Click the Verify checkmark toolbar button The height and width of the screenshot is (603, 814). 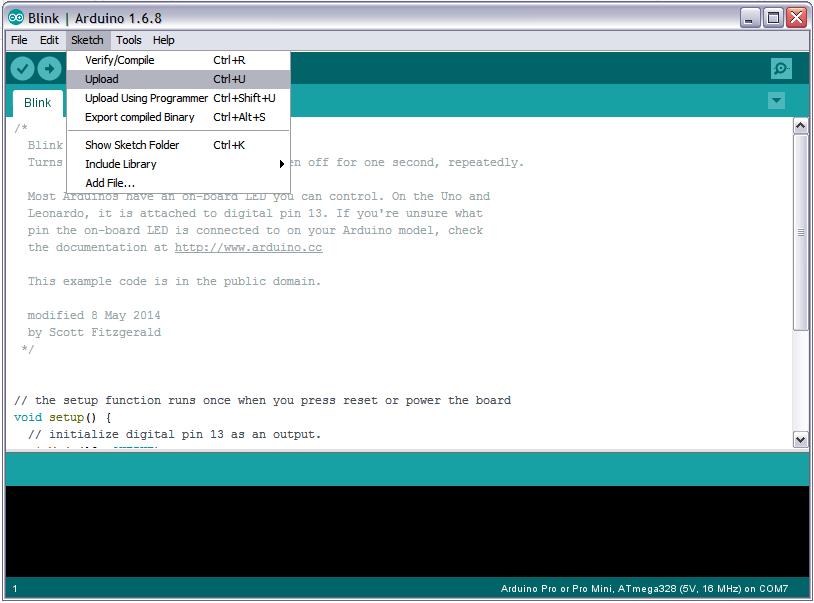point(22,68)
